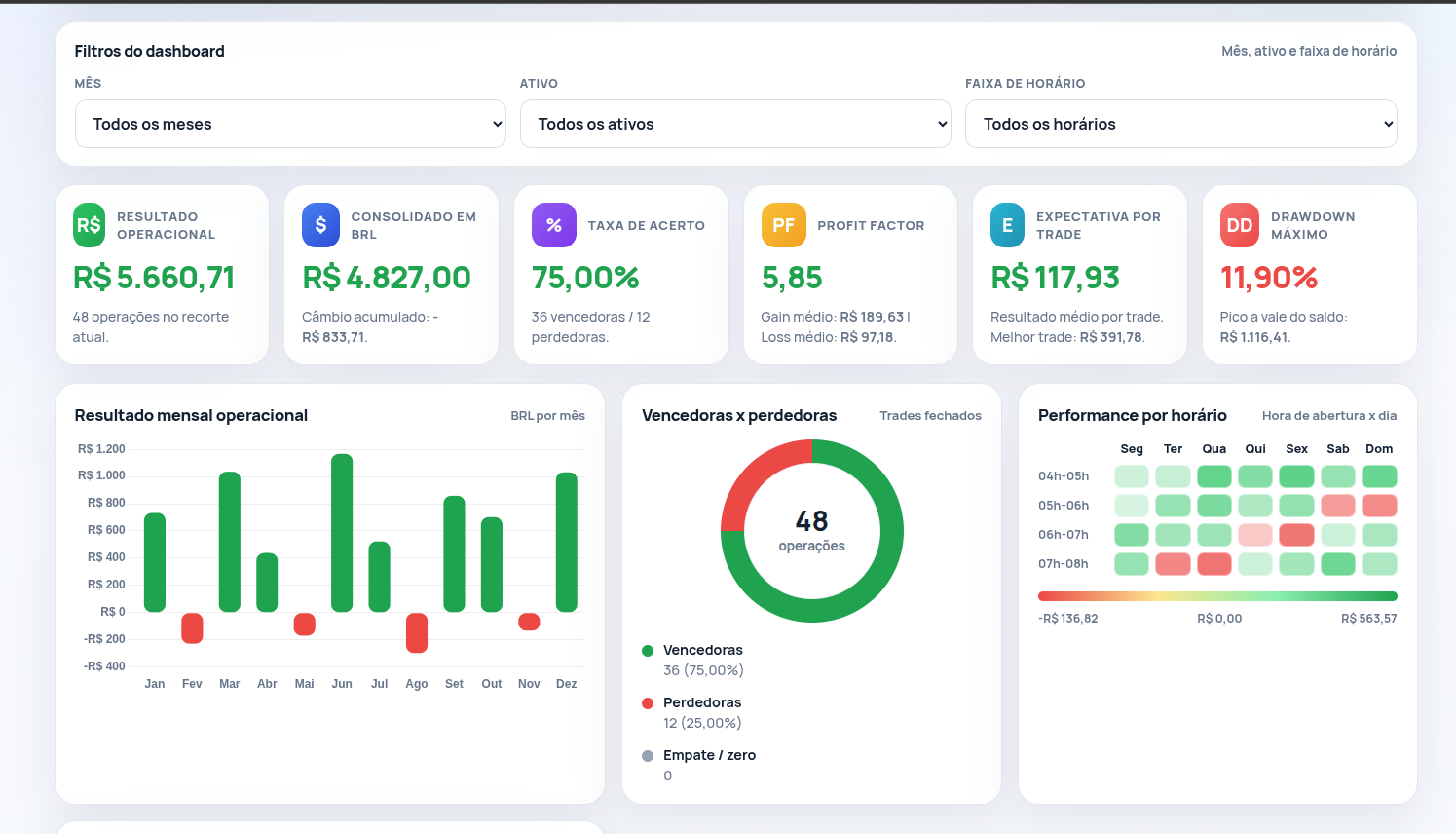The height and width of the screenshot is (834, 1456).
Task: Click the Out bar in monthly chart
Action: pos(492,564)
